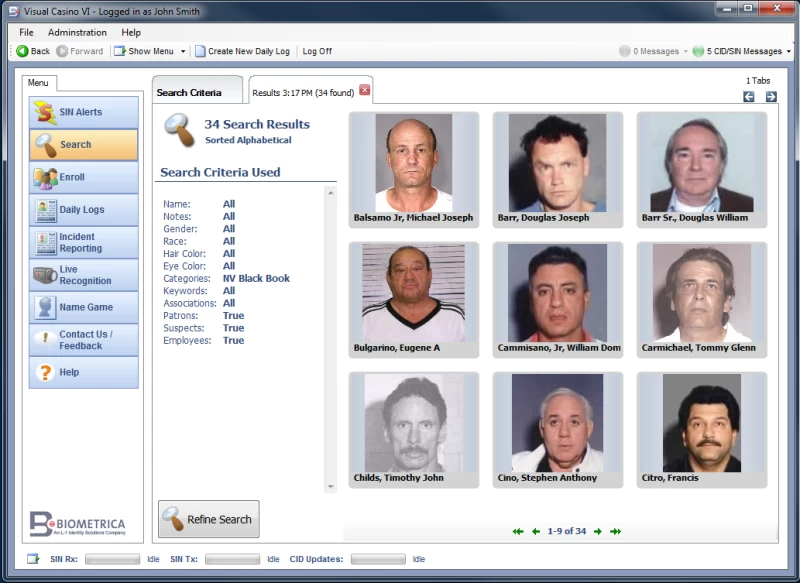
Task: Click the Refine Search button
Action: (x=209, y=519)
